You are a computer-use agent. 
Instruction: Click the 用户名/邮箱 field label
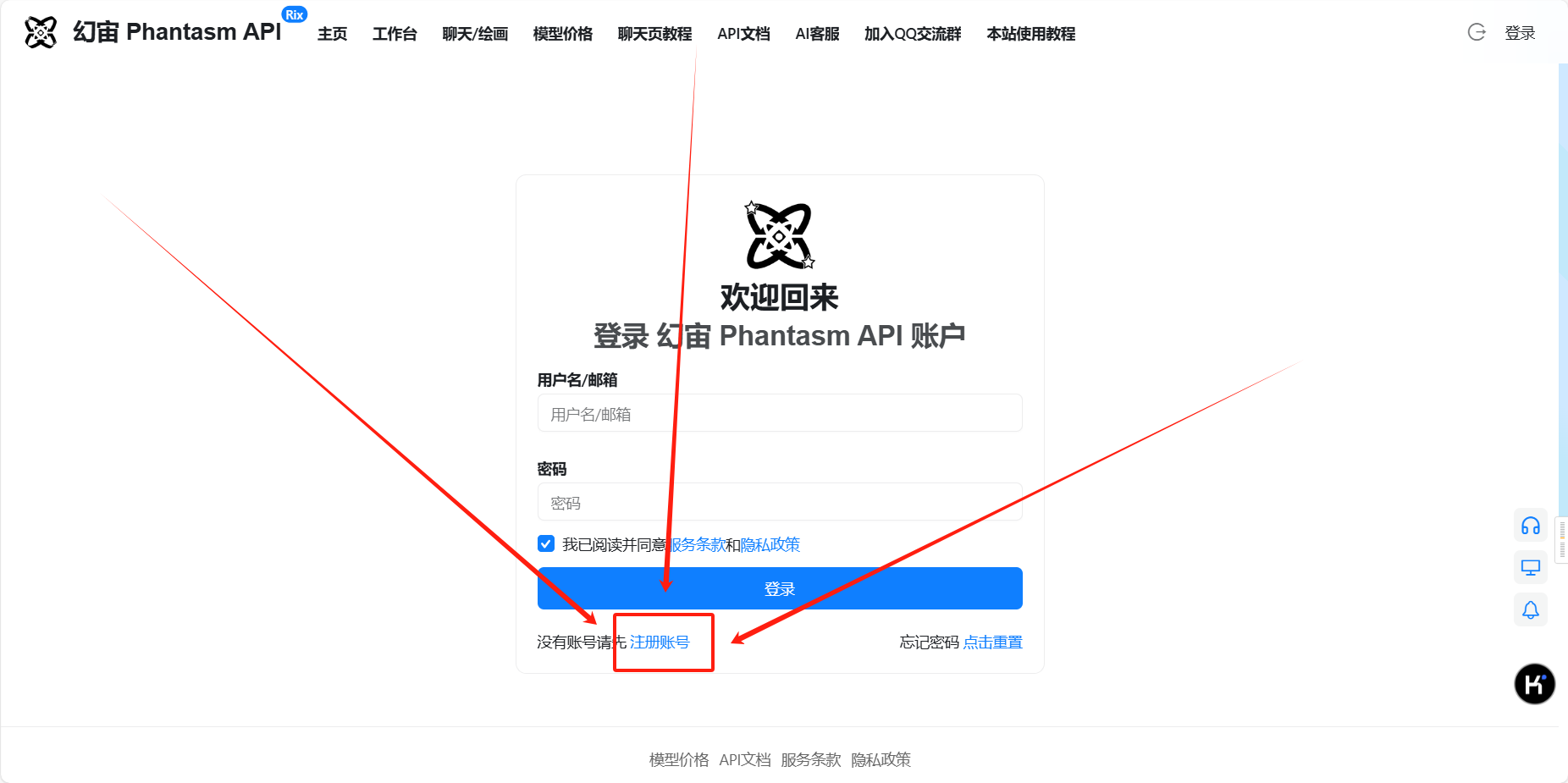point(577,380)
